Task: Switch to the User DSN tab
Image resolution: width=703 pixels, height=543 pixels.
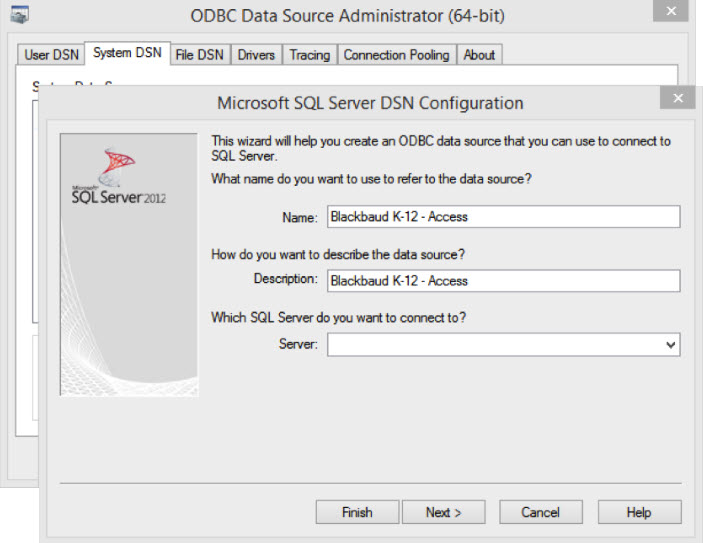Action: (51, 55)
